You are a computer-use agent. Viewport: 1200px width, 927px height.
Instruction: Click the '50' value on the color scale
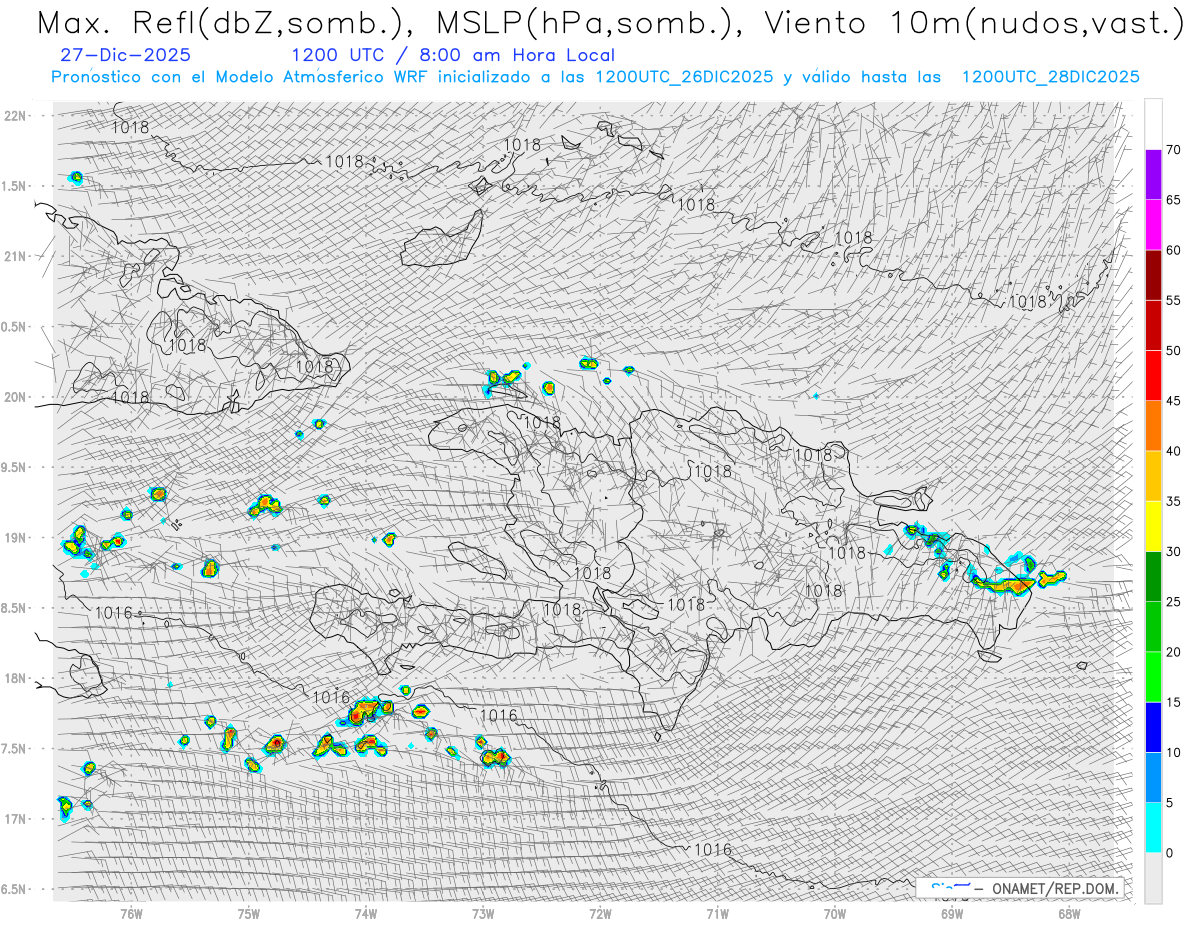(1173, 351)
